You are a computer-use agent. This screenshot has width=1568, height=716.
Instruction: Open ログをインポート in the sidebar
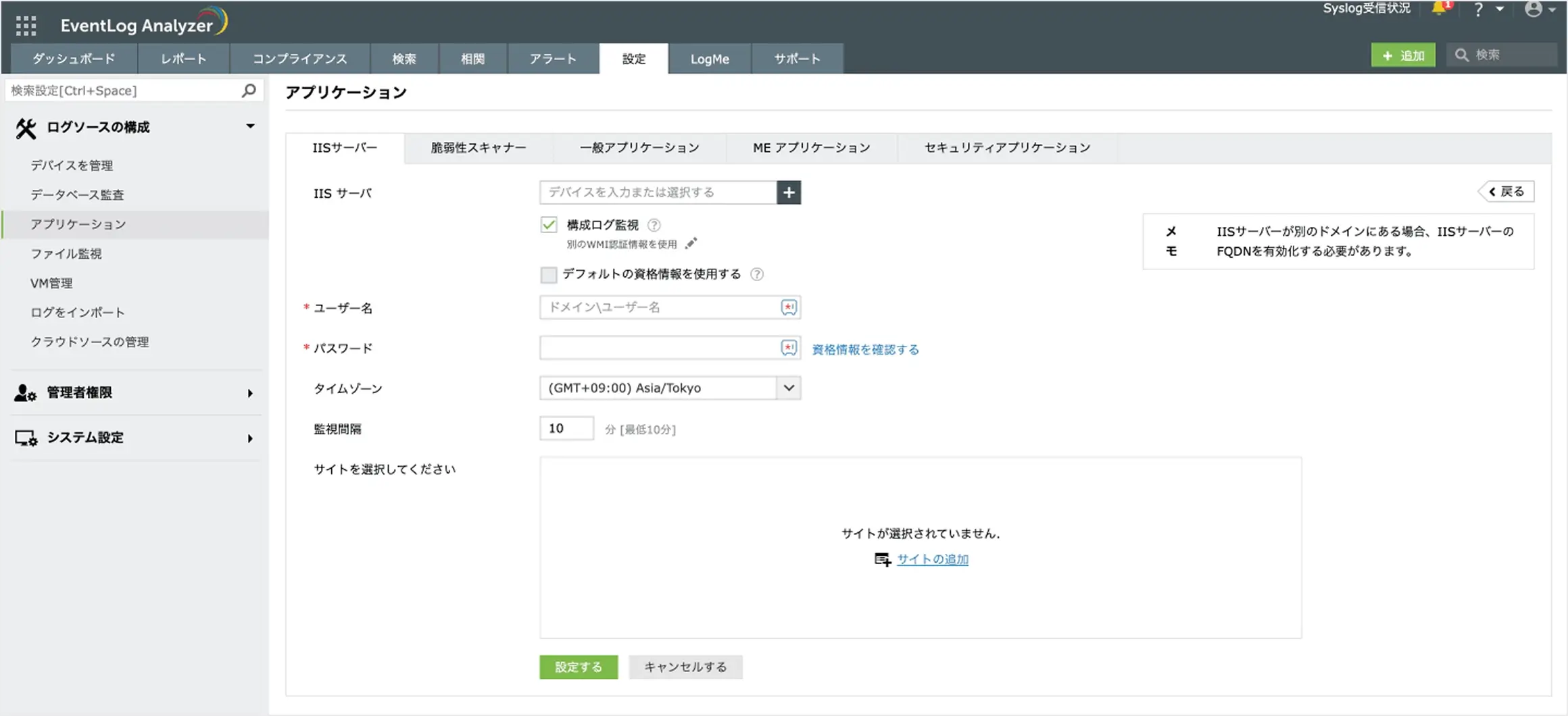[78, 313]
